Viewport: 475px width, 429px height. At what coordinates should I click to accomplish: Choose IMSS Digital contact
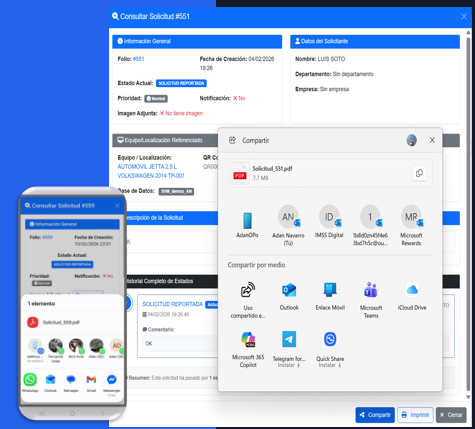[x=329, y=222]
